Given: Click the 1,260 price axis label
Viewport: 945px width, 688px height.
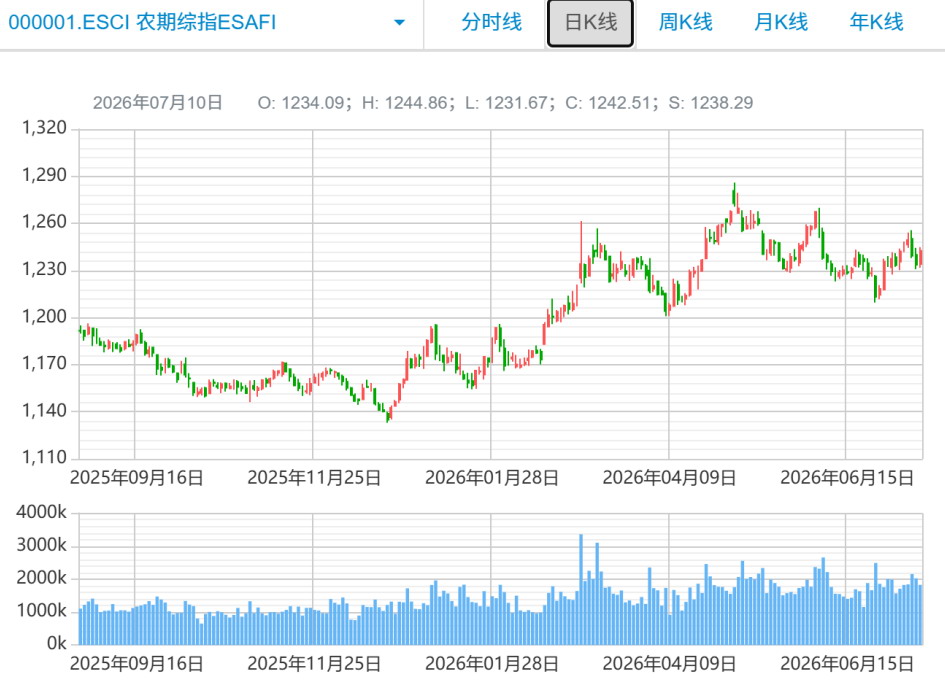Looking at the screenshot, I should point(44,222).
